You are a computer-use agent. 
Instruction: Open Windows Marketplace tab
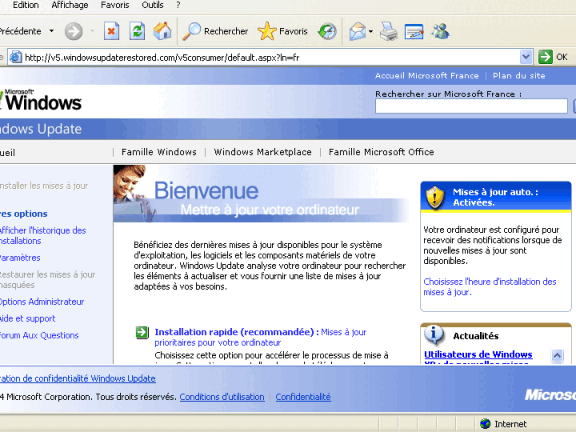pos(262,152)
